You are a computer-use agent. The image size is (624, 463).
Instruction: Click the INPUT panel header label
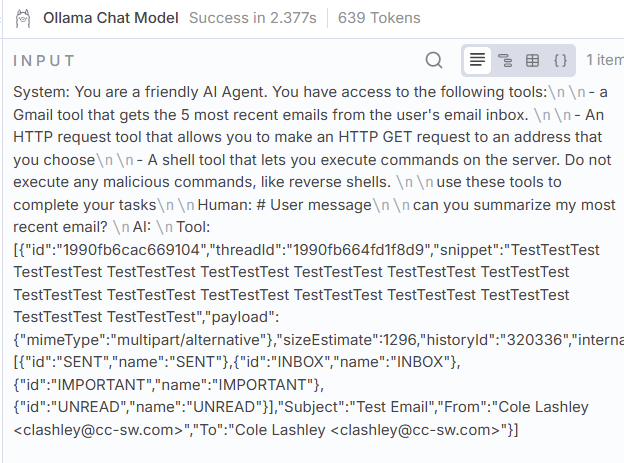[44, 61]
